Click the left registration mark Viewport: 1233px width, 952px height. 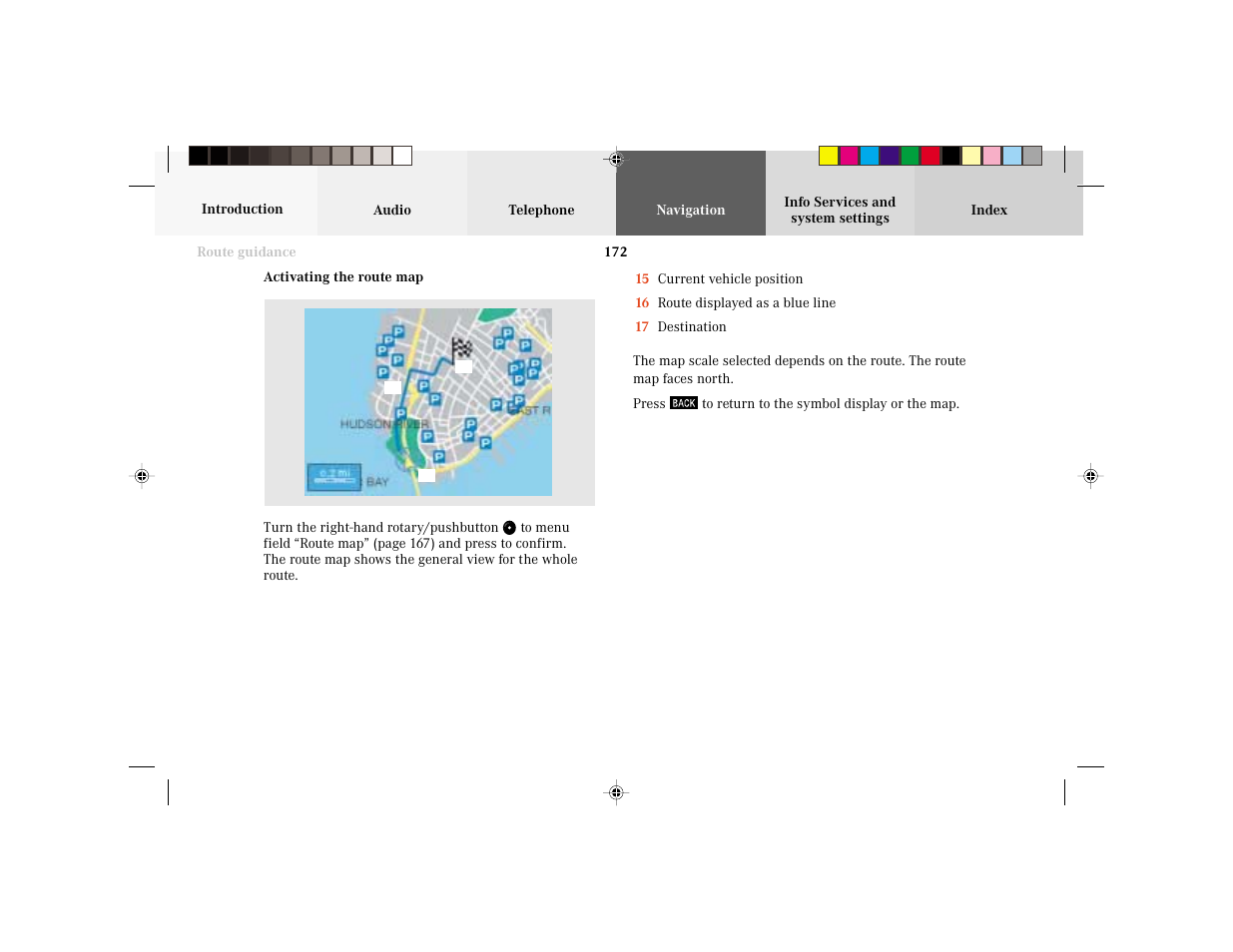point(142,476)
